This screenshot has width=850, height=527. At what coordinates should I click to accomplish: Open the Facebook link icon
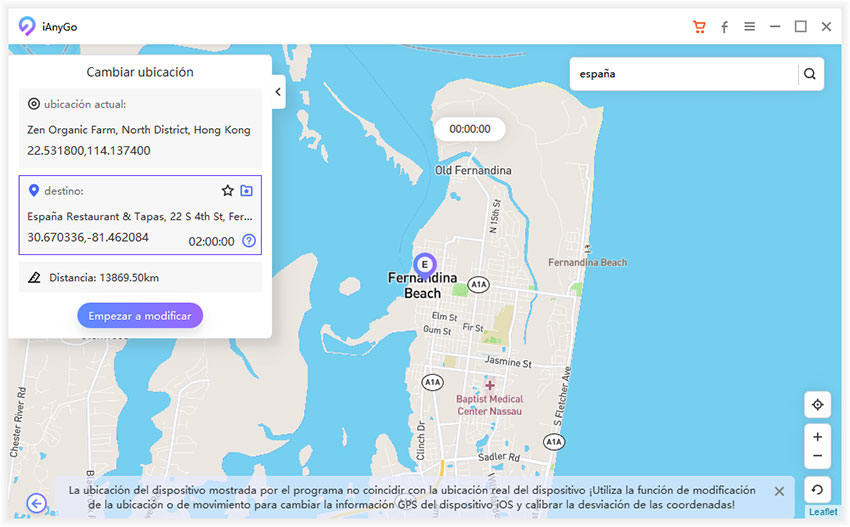coord(724,27)
